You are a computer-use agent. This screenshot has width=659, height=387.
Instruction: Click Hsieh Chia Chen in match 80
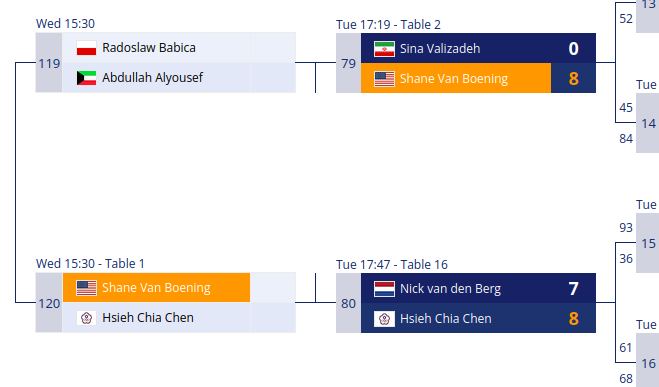click(445, 319)
